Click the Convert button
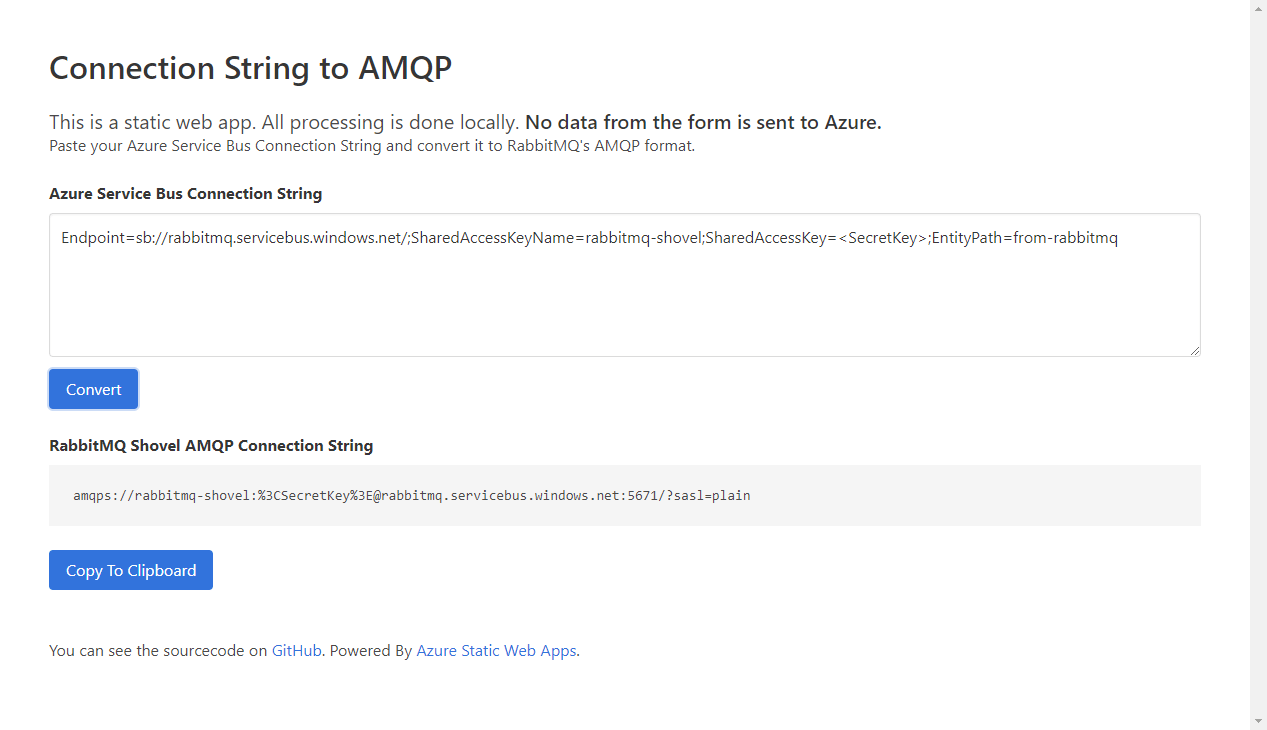The width and height of the screenshot is (1267, 730). (93, 389)
